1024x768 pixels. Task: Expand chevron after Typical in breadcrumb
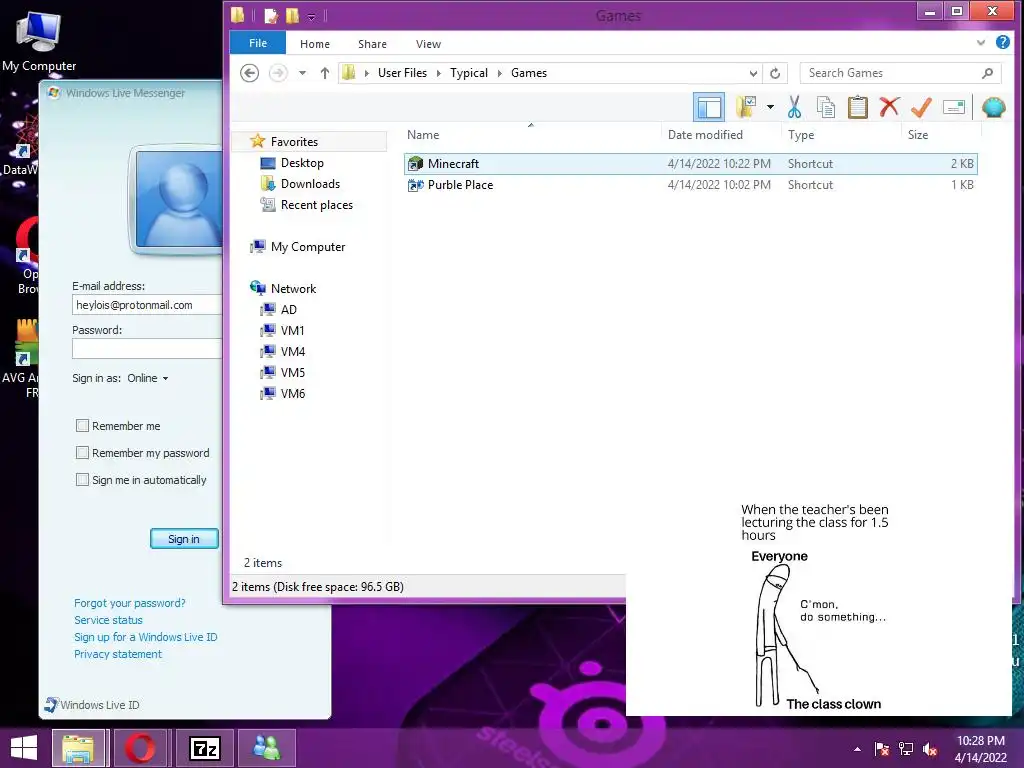click(x=500, y=73)
